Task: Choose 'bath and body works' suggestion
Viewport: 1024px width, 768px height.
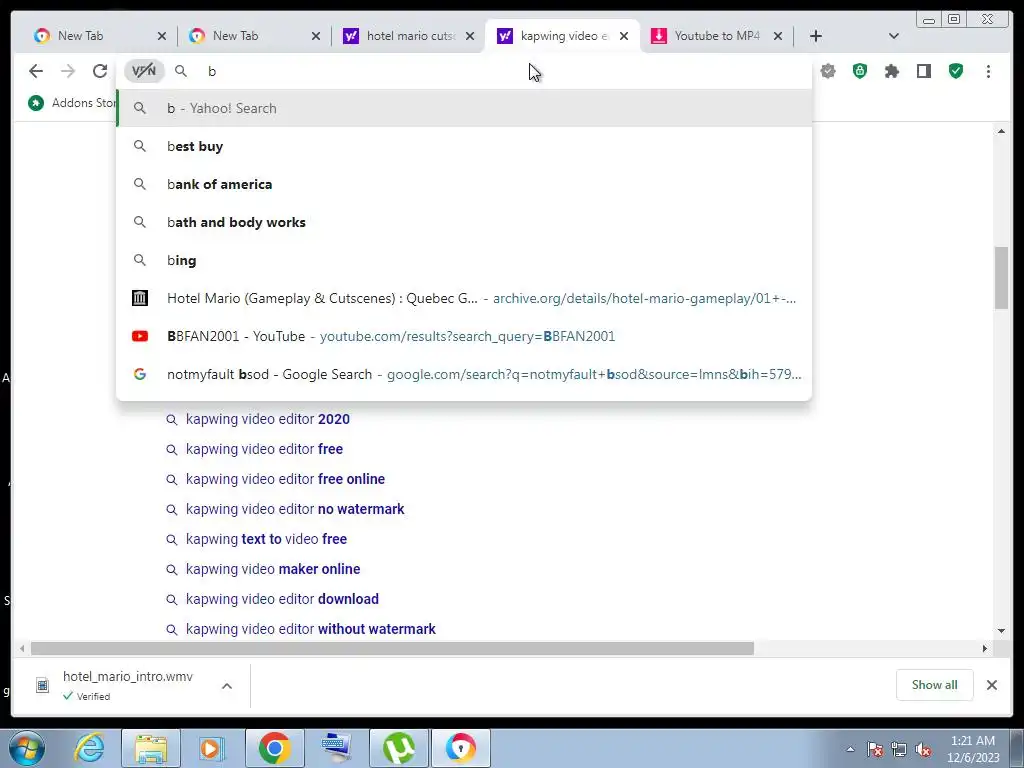Action: pyautogui.click(x=464, y=222)
